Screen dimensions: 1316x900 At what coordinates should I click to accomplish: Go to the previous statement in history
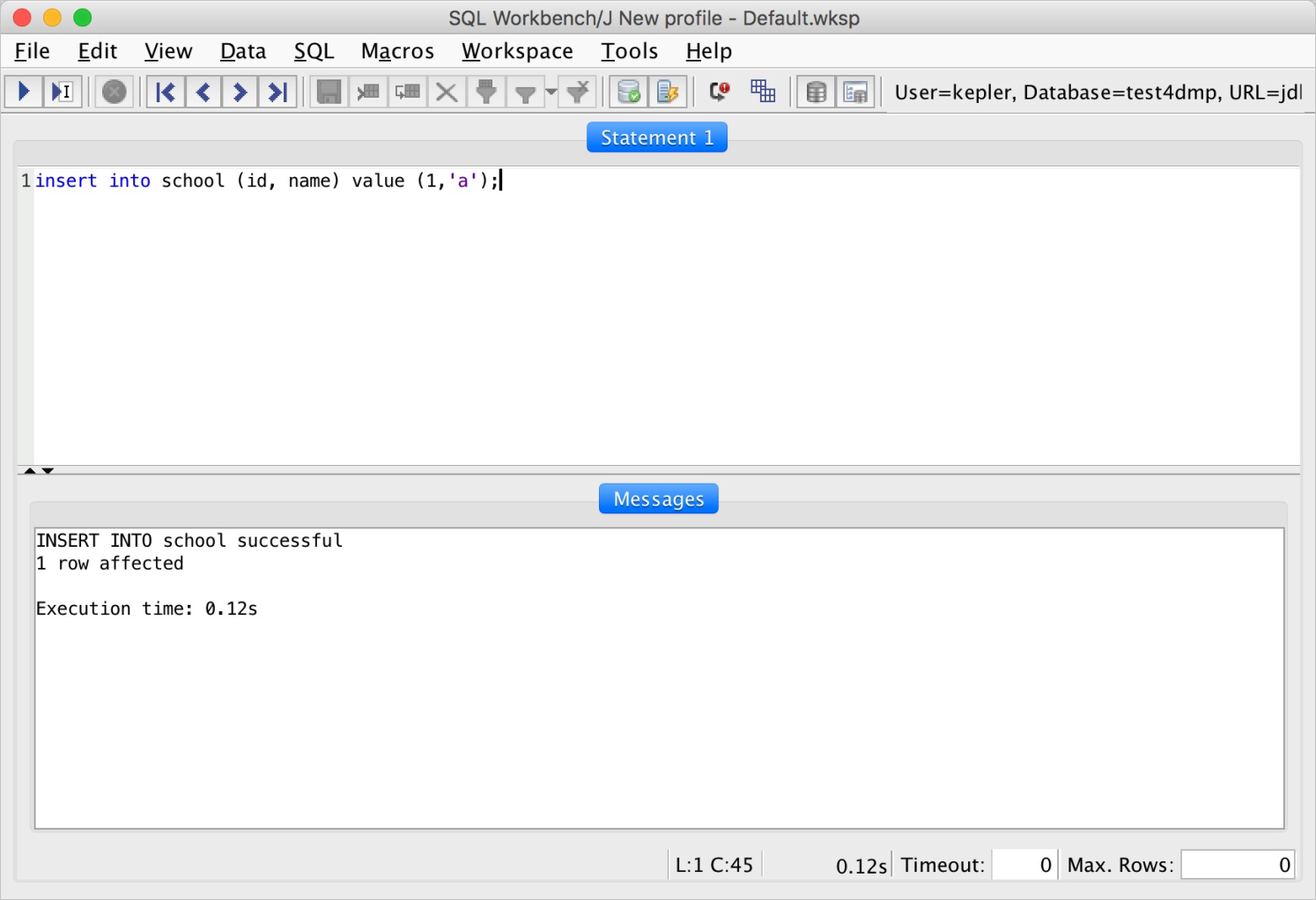click(x=203, y=92)
